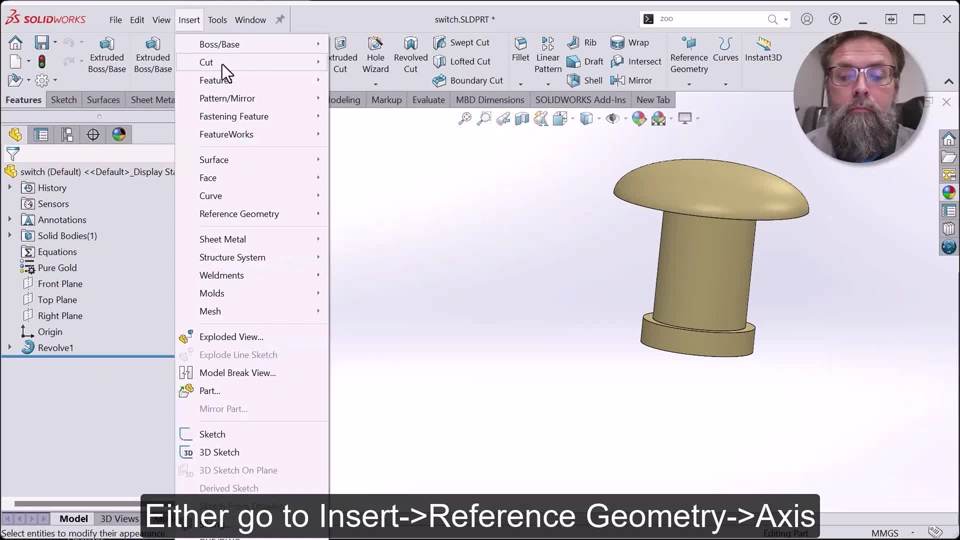Open the ConfigurationManager tab icon
This screenshot has width=960, height=540.
click(x=67, y=135)
